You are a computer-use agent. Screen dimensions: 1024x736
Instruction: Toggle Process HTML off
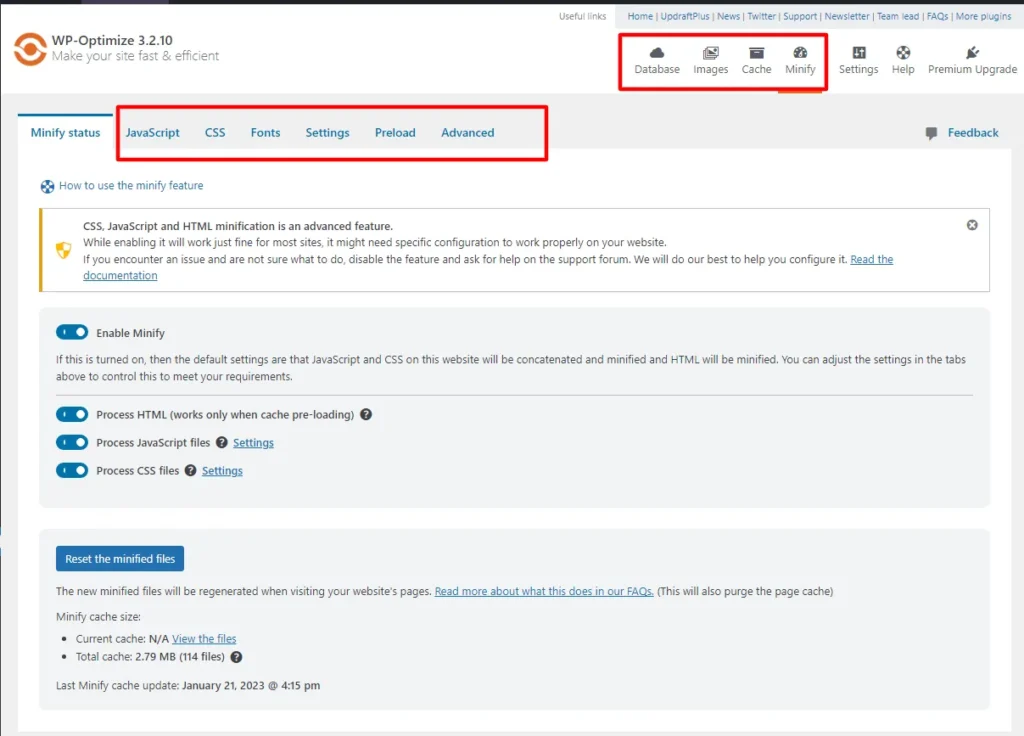[72, 414]
